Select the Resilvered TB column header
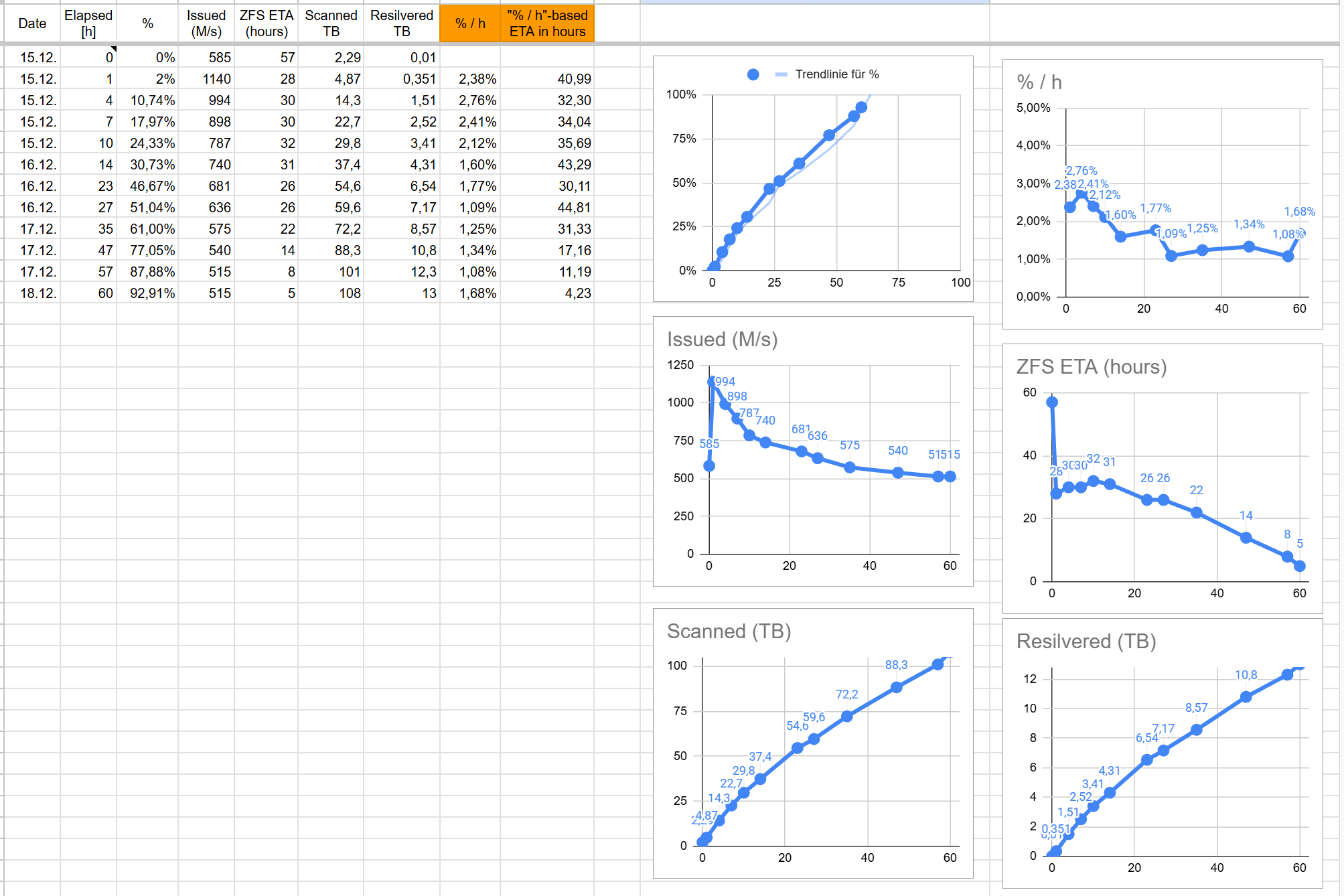This screenshot has height=896, width=1344. pyautogui.click(x=401, y=23)
